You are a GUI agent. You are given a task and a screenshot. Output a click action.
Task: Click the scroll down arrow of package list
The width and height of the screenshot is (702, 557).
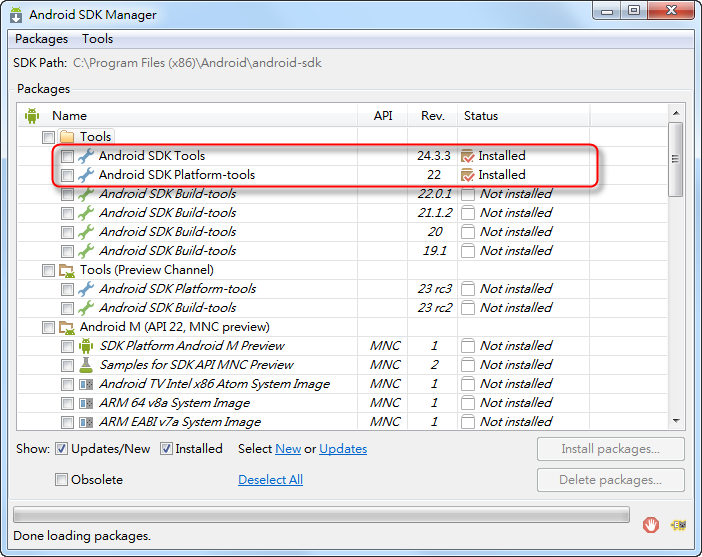pos(676,420)
